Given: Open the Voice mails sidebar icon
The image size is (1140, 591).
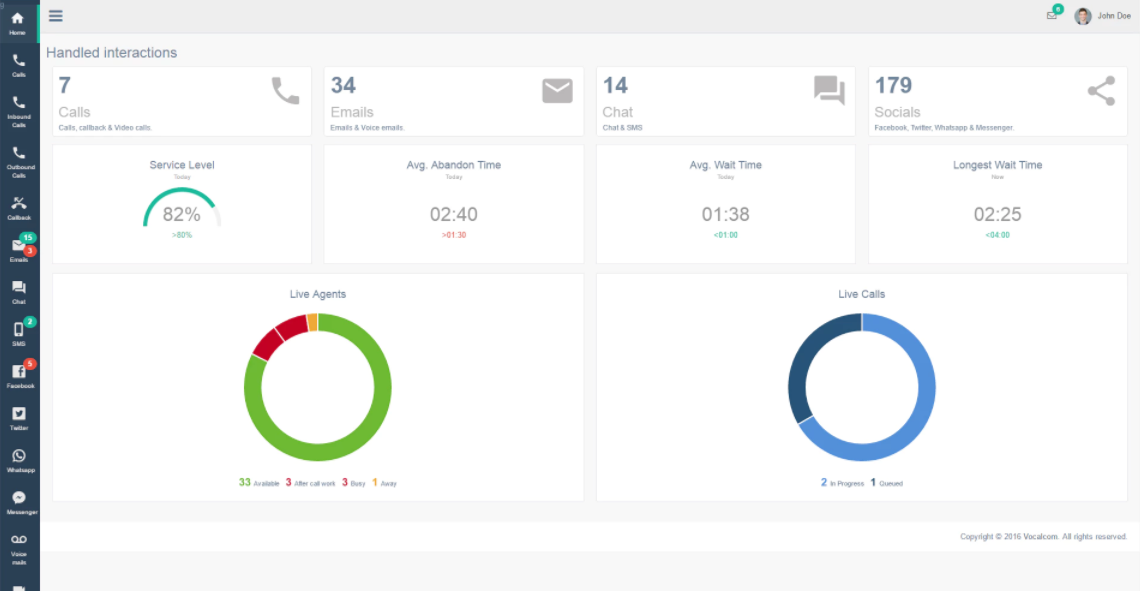Looking at the screenshot, I should (x=19, y=549).
